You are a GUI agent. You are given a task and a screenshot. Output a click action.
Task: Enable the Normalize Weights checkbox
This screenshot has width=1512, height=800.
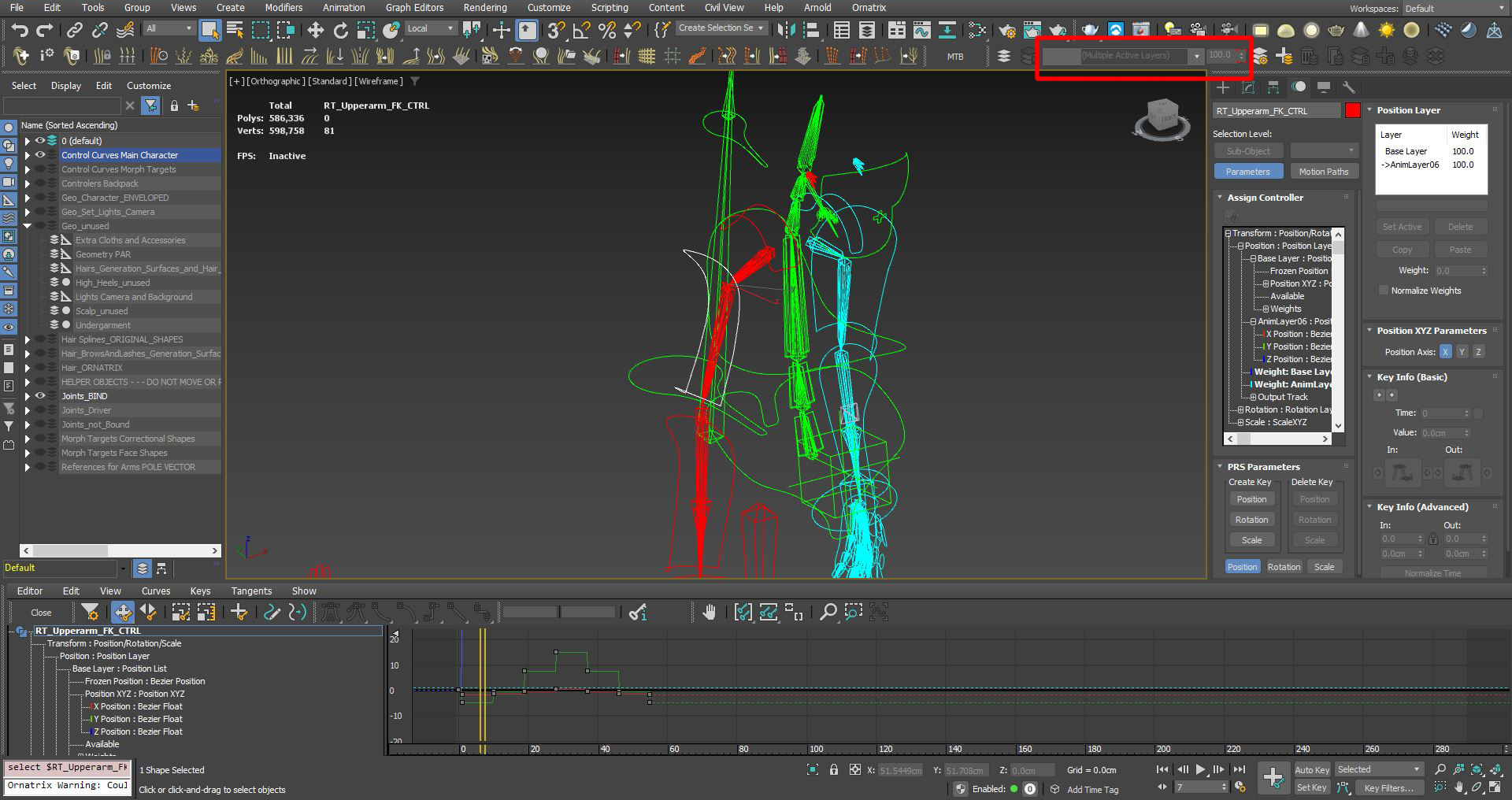pyautogui.click(x=1383, y=291)
